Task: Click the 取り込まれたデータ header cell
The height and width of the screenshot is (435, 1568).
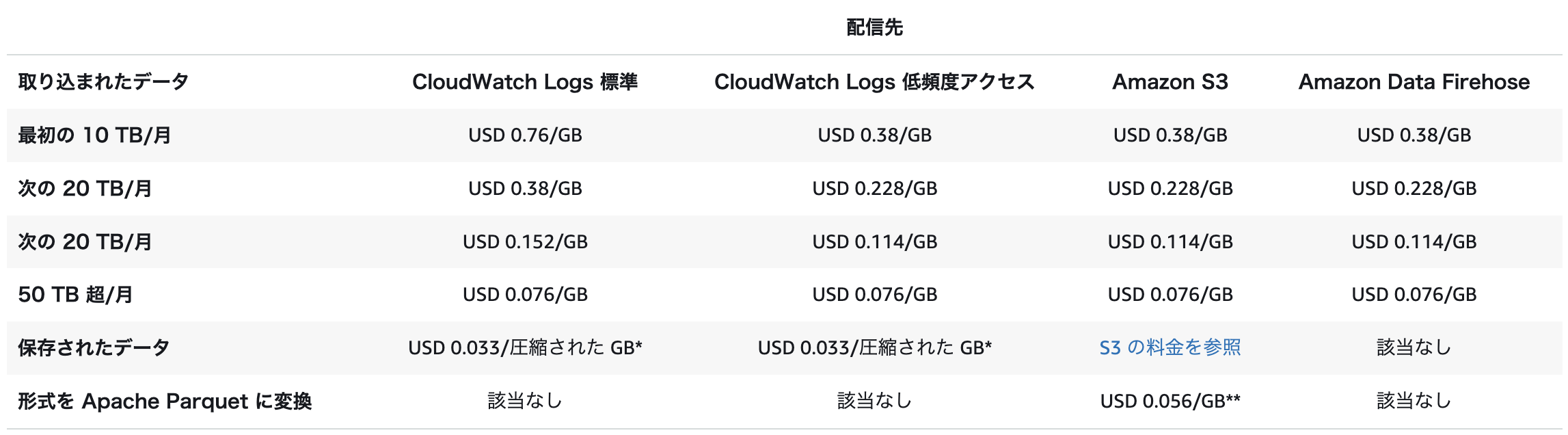Action: (103, 82)
